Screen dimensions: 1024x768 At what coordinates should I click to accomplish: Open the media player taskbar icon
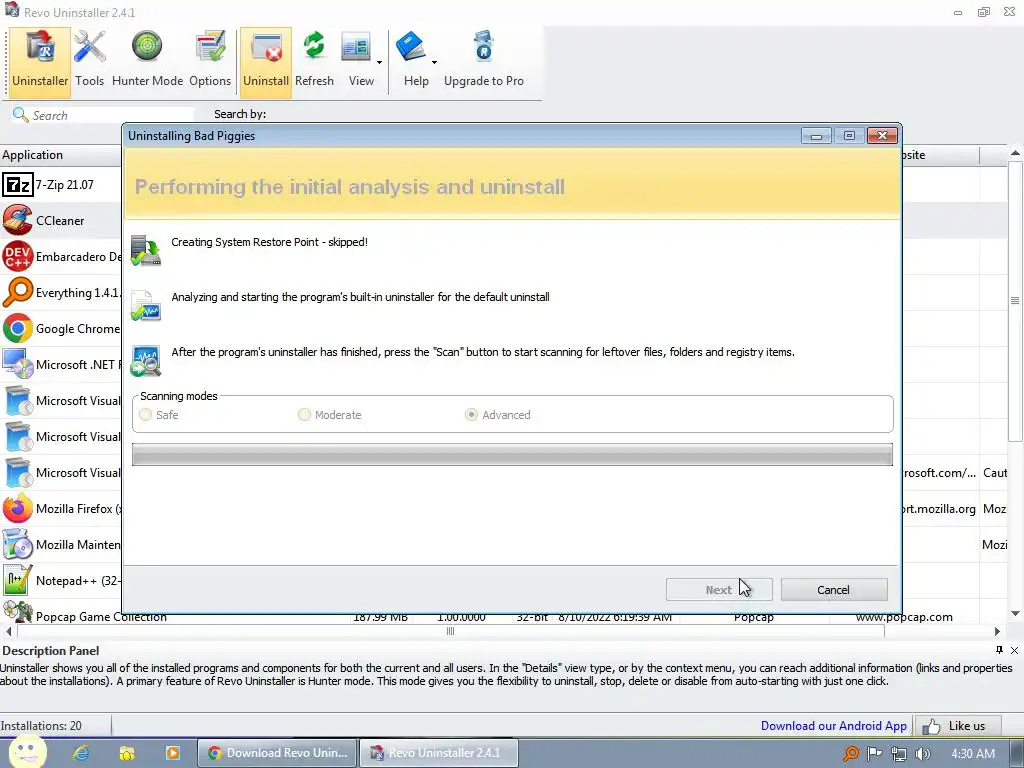point(173,753)
